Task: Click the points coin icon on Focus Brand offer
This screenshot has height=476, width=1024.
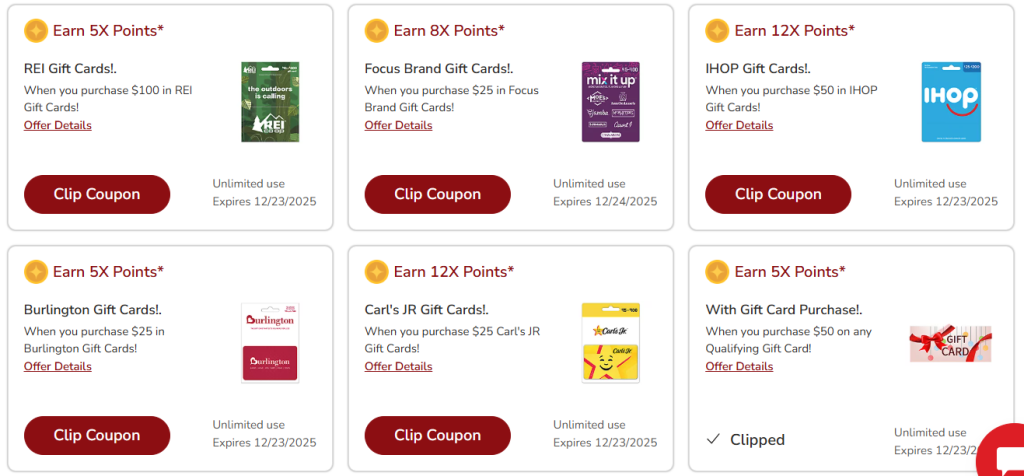Action: [377, 31]
